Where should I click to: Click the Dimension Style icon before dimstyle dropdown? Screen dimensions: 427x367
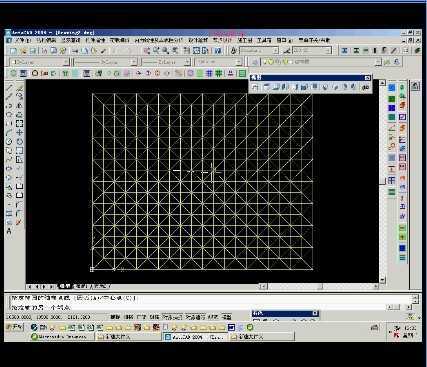(287, 51)
